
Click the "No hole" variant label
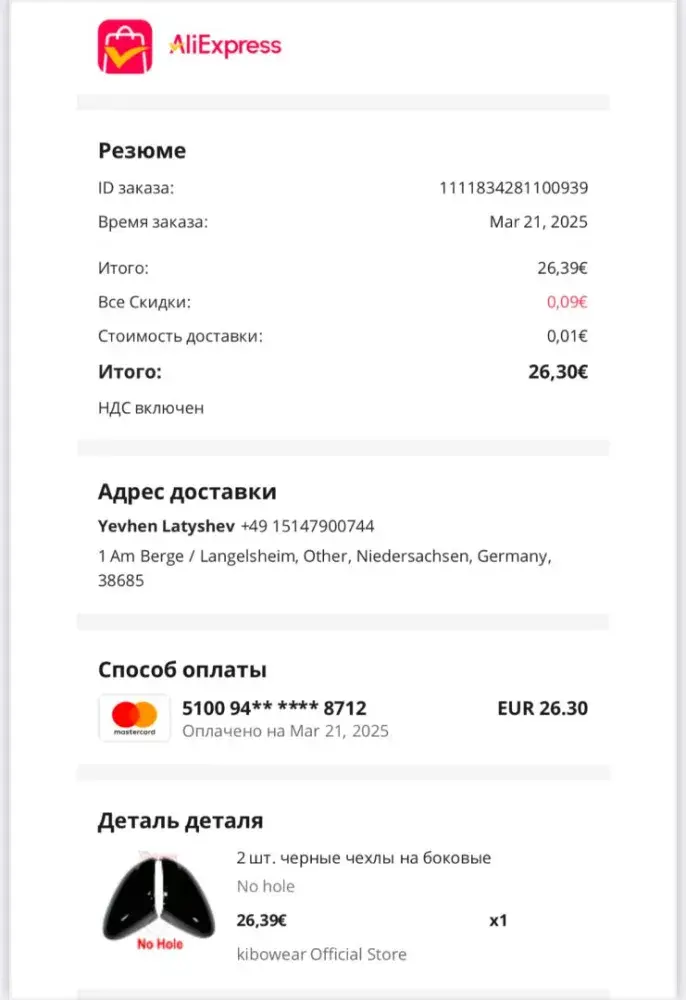coord(266,886)
